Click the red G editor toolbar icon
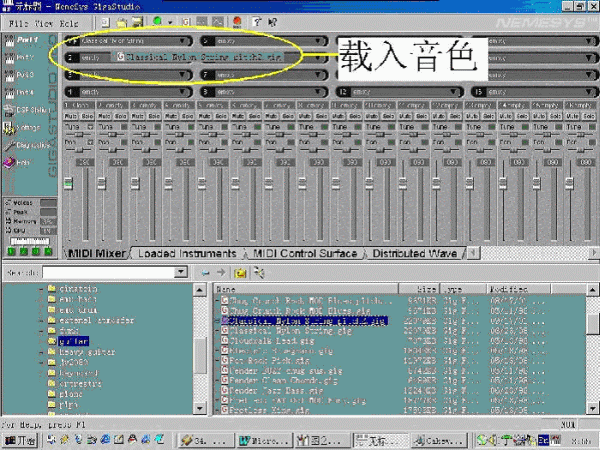Screen dimensions: 600x450 click(186, 23)
